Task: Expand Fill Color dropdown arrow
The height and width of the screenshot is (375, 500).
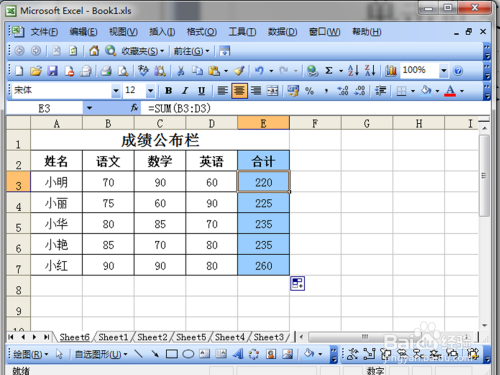Action: pyautogui.click(x=437, y=91)
